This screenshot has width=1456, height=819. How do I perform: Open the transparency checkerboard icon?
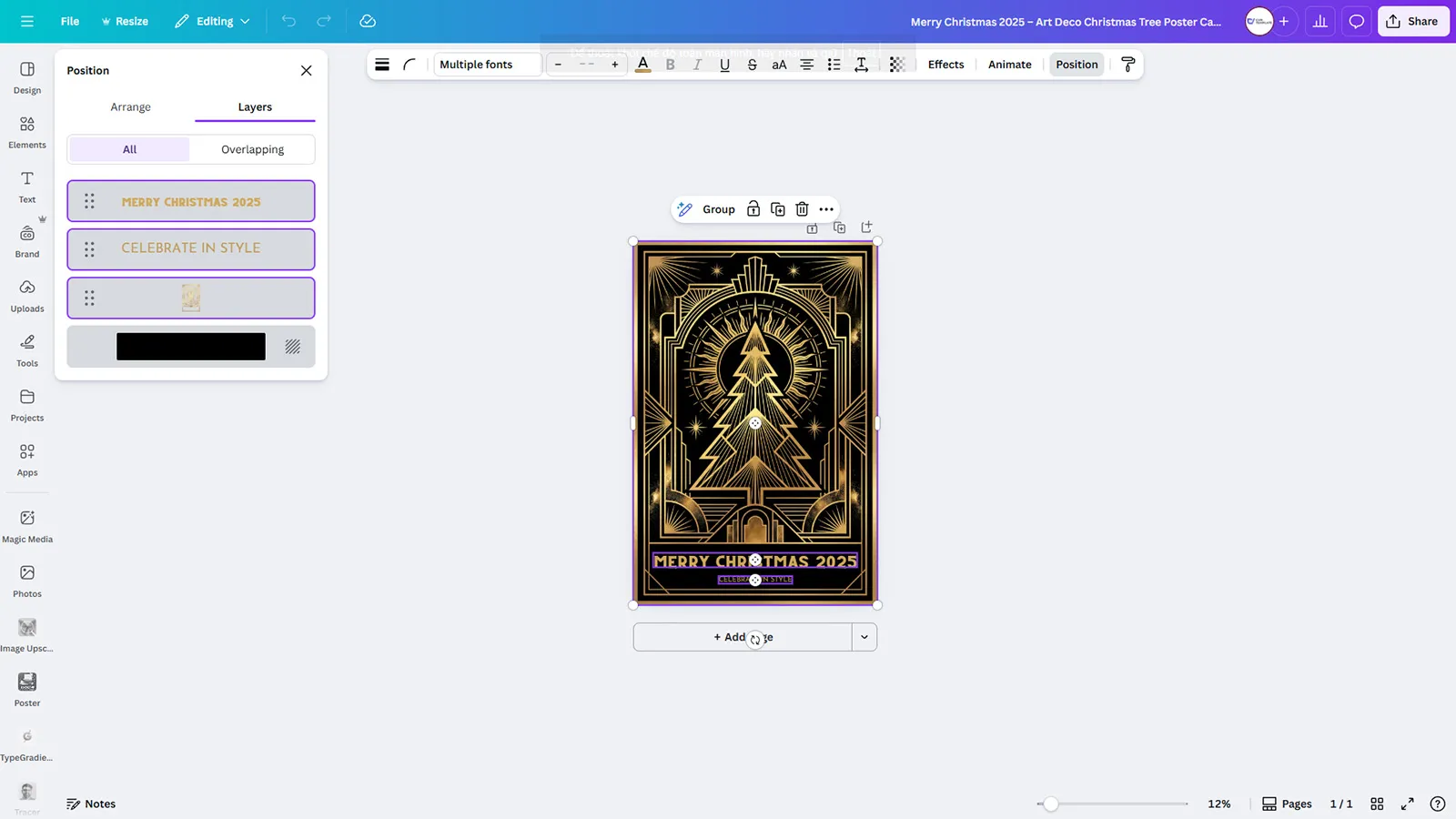click(897, 65)
